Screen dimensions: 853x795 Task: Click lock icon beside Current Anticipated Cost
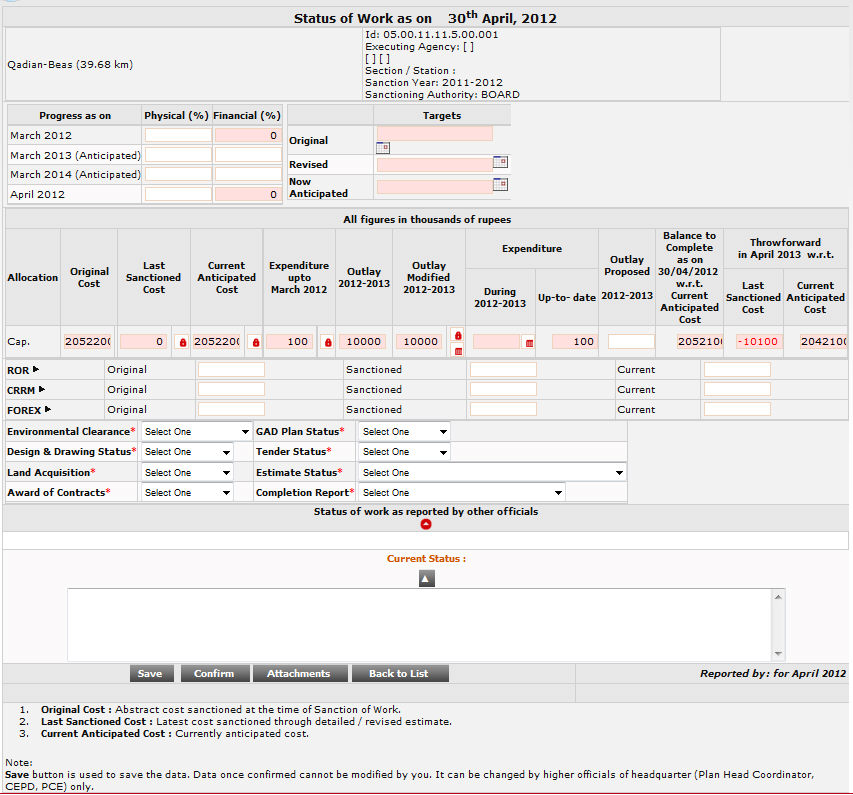[x=256, y=342]
